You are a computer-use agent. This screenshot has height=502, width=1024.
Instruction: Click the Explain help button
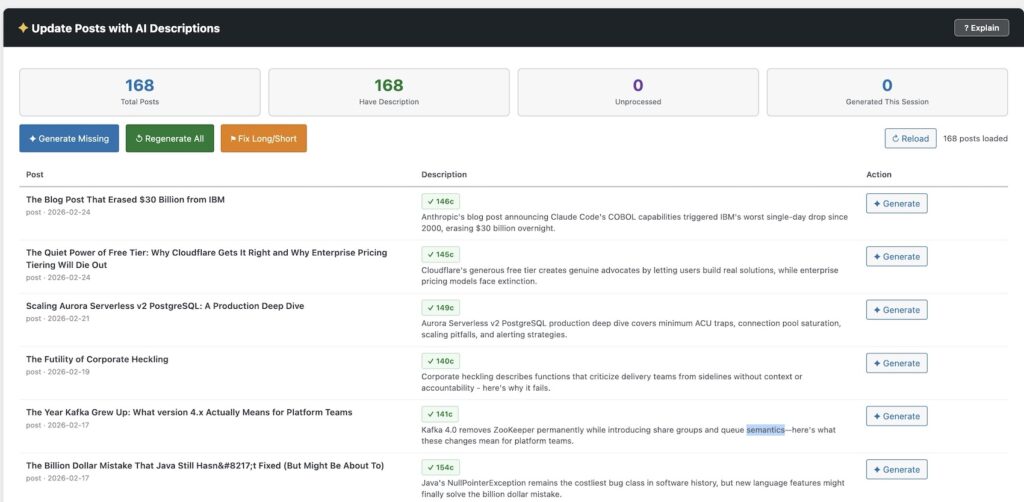coord(981,28)
